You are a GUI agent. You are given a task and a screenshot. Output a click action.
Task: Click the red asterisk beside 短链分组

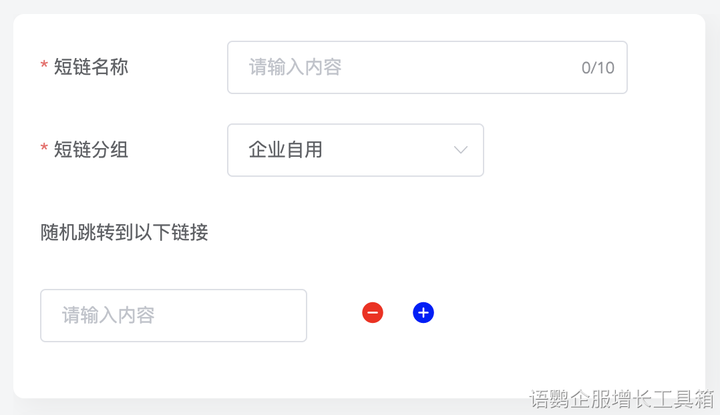coord(44,151)
